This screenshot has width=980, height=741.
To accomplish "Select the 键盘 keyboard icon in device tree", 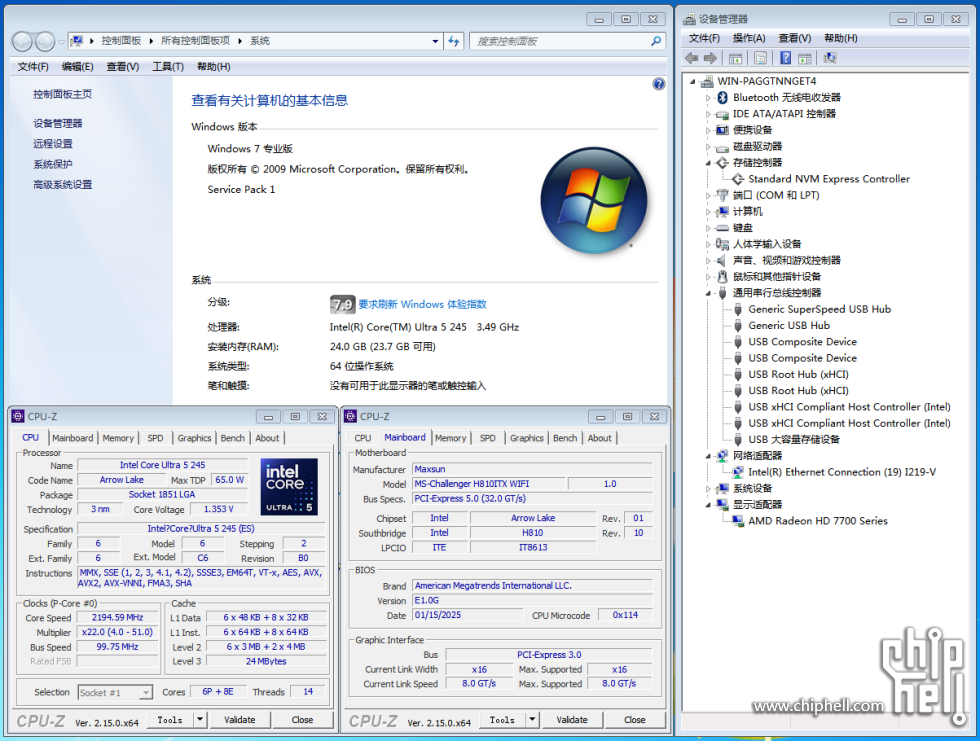I will (722, 228).
